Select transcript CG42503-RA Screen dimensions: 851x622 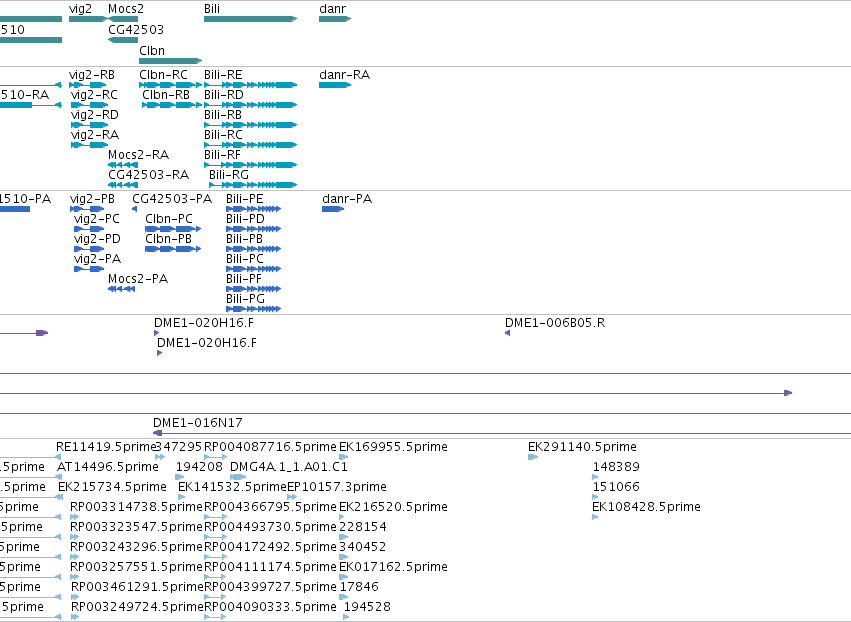tap(149, 175)
